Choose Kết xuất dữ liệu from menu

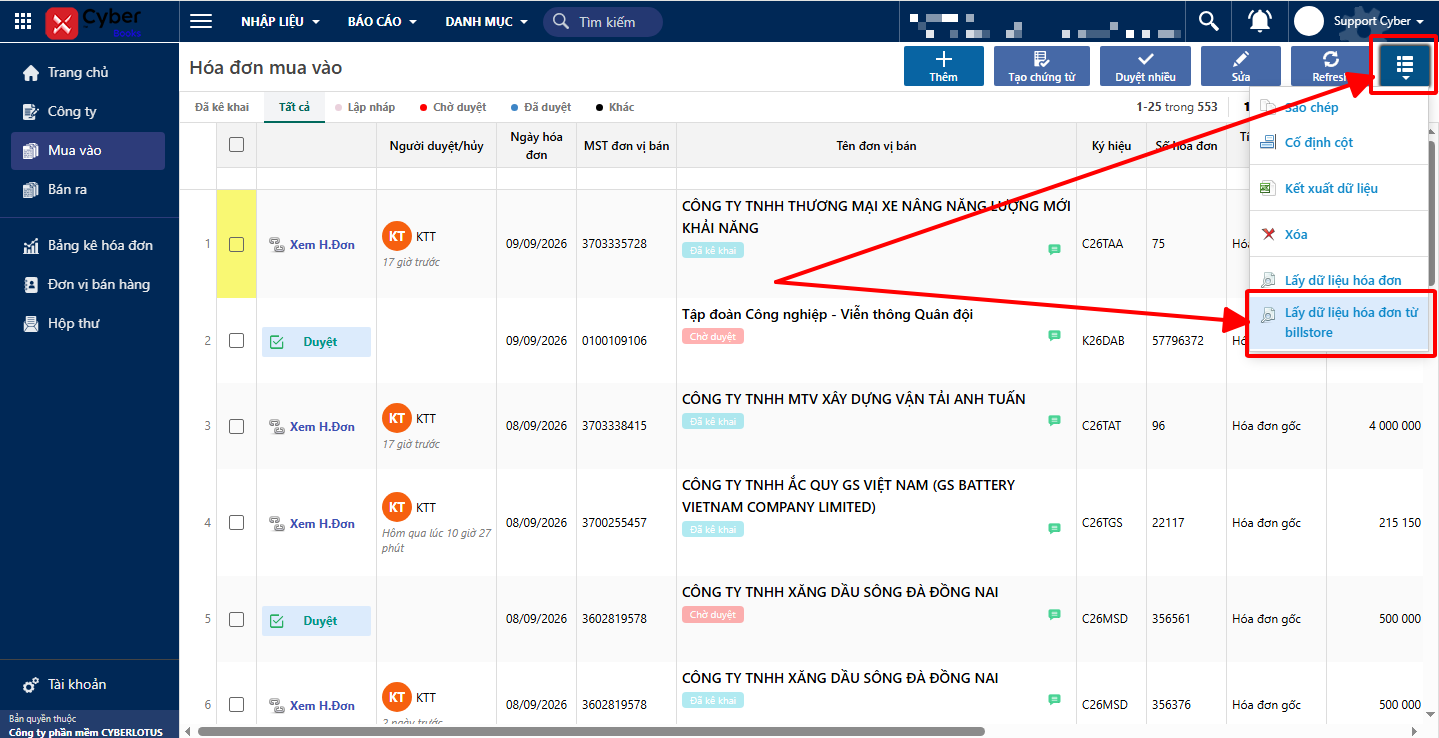1340,188
